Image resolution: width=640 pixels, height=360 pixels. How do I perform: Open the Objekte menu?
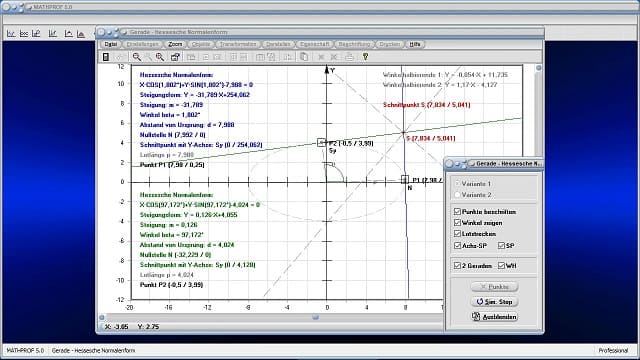pos(201,44)
